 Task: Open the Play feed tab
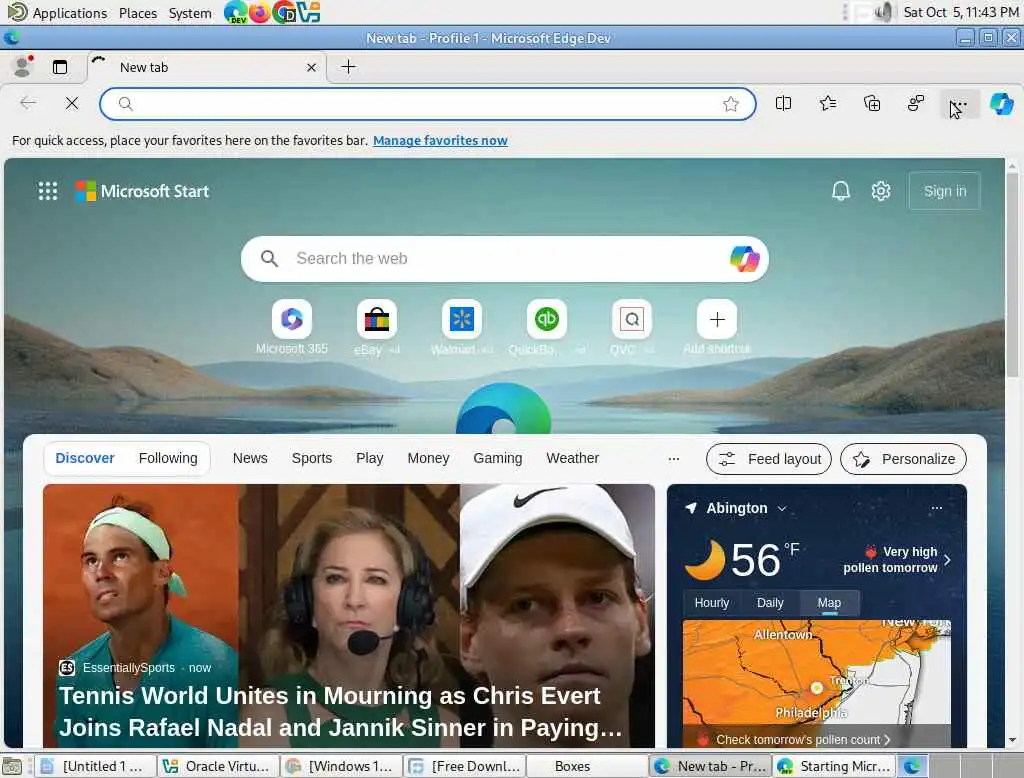(x=370, y=459)
